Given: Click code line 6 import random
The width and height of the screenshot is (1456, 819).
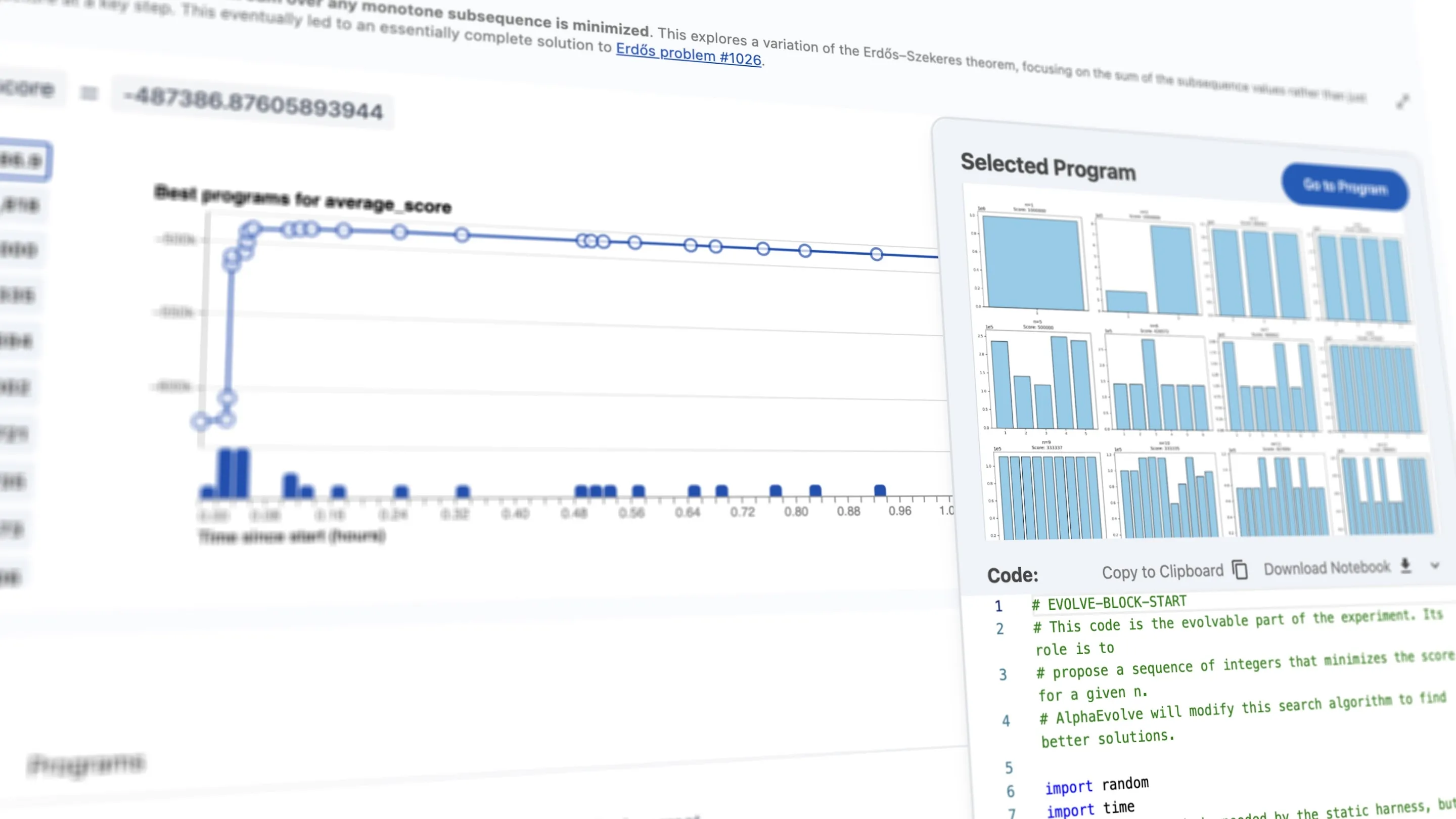Looking at the screenshot, I should (1097, 785).
